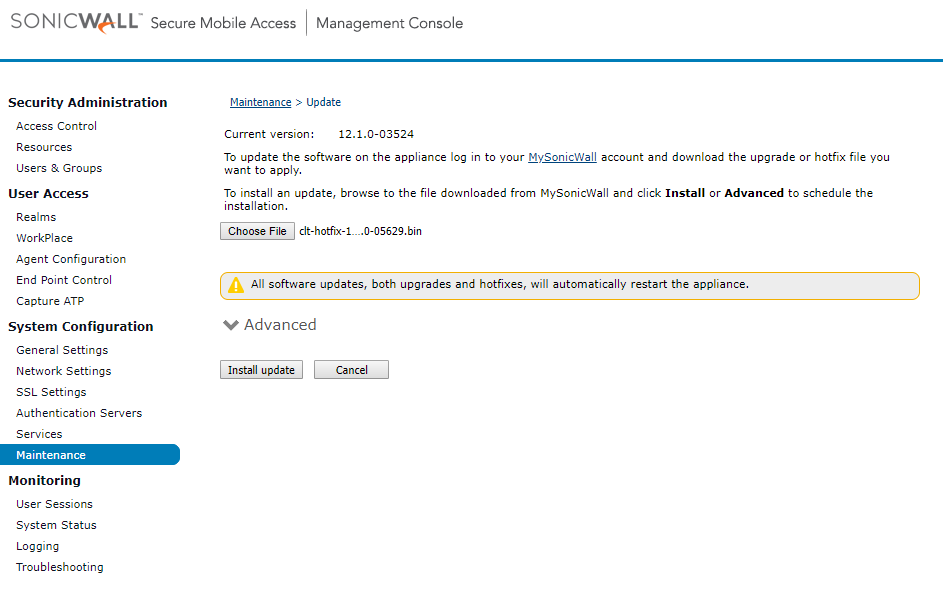Cancel the software update
The height and width of the screenshot is (599, 943).
click(x=351, y=370)
